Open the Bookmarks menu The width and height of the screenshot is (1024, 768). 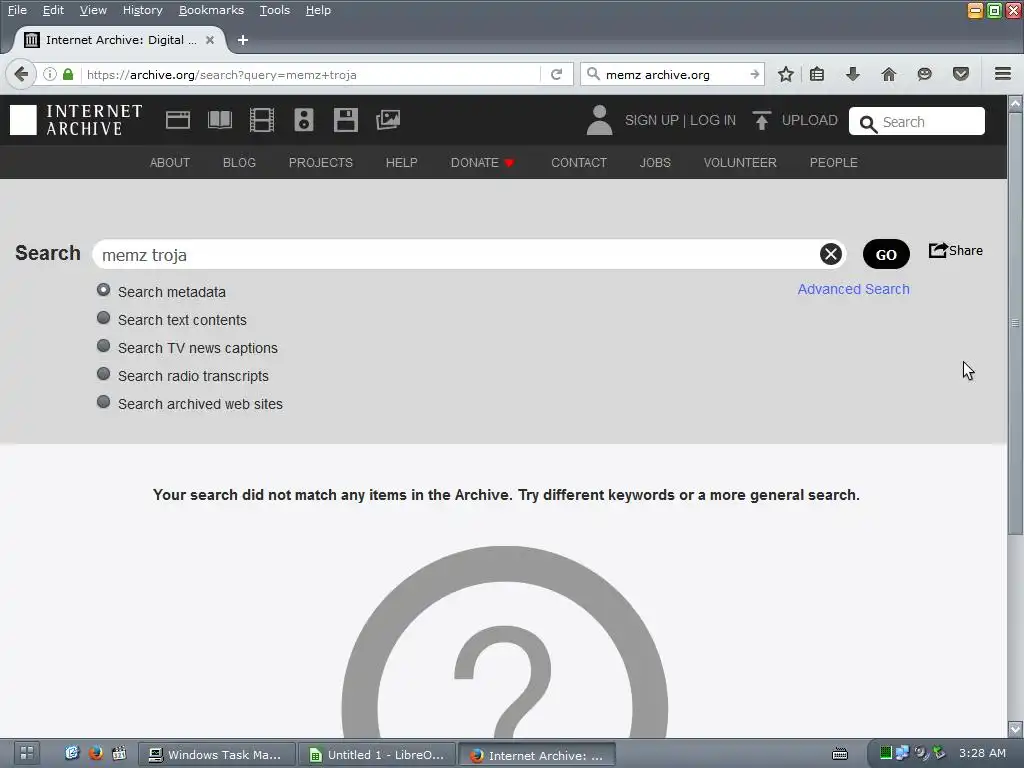click(211, 10)
